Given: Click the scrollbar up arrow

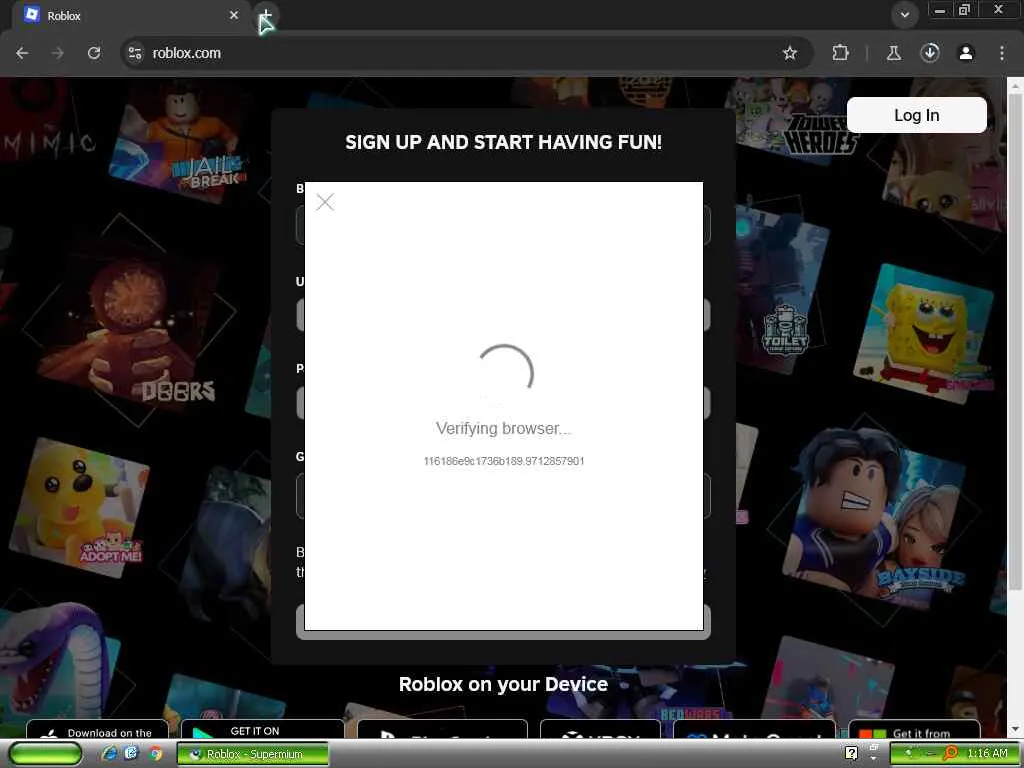Looking at the screenshot, I should click(x=1016, y=85).
